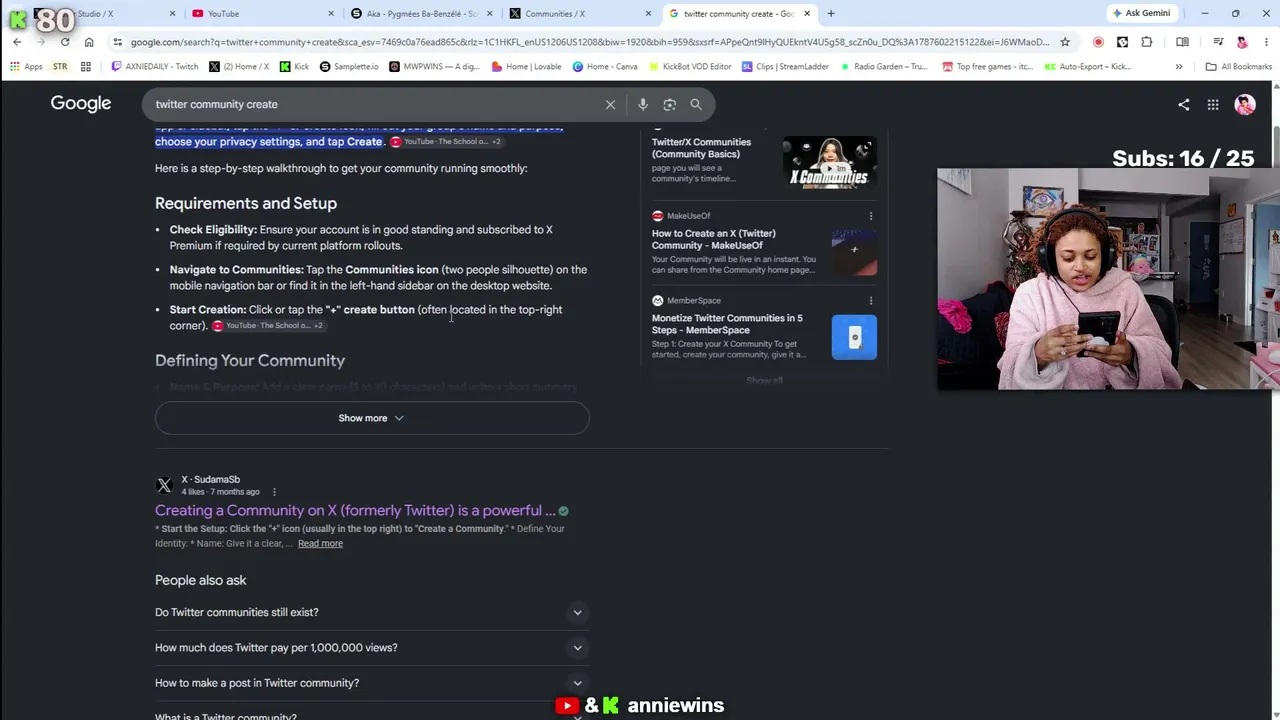1280x720 pixels.
Task: Open More options for MakeUseOf result
Action: pos(870,216)
